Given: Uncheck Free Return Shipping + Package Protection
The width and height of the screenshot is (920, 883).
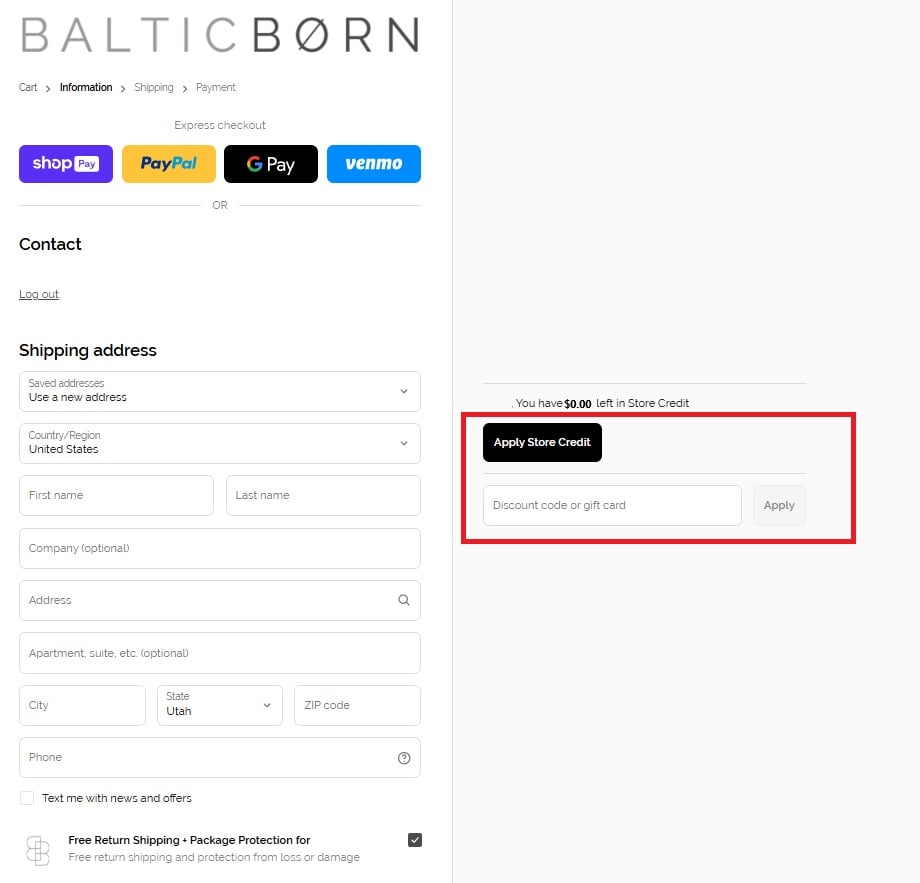Looking at the screenshot, I should click(x=415, y=840).
